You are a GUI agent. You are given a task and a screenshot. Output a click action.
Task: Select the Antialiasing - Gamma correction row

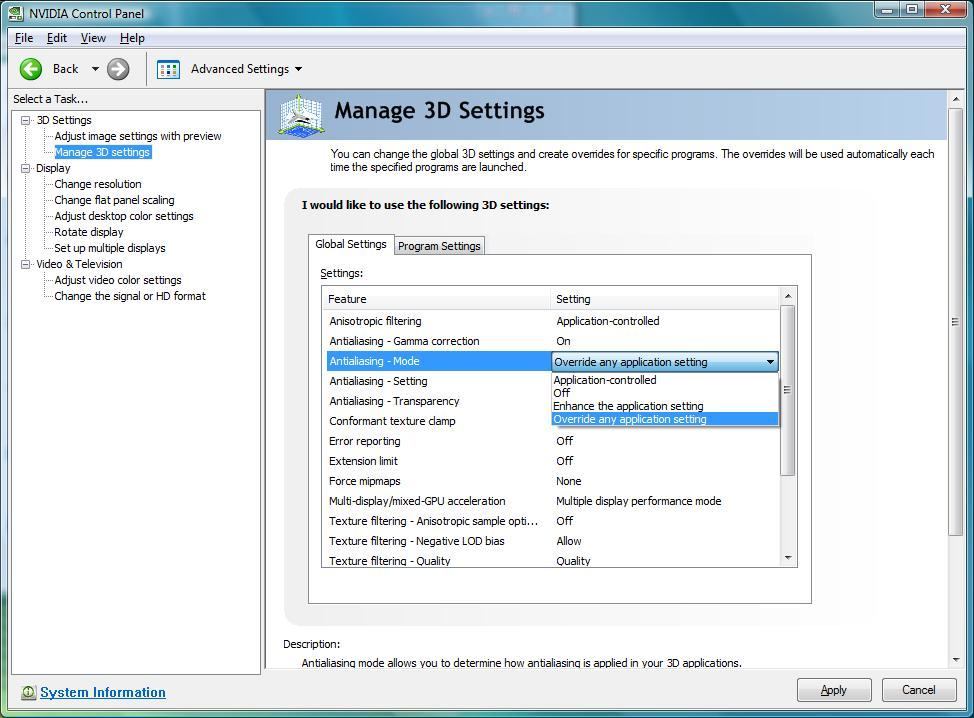(x=552, y=341)
